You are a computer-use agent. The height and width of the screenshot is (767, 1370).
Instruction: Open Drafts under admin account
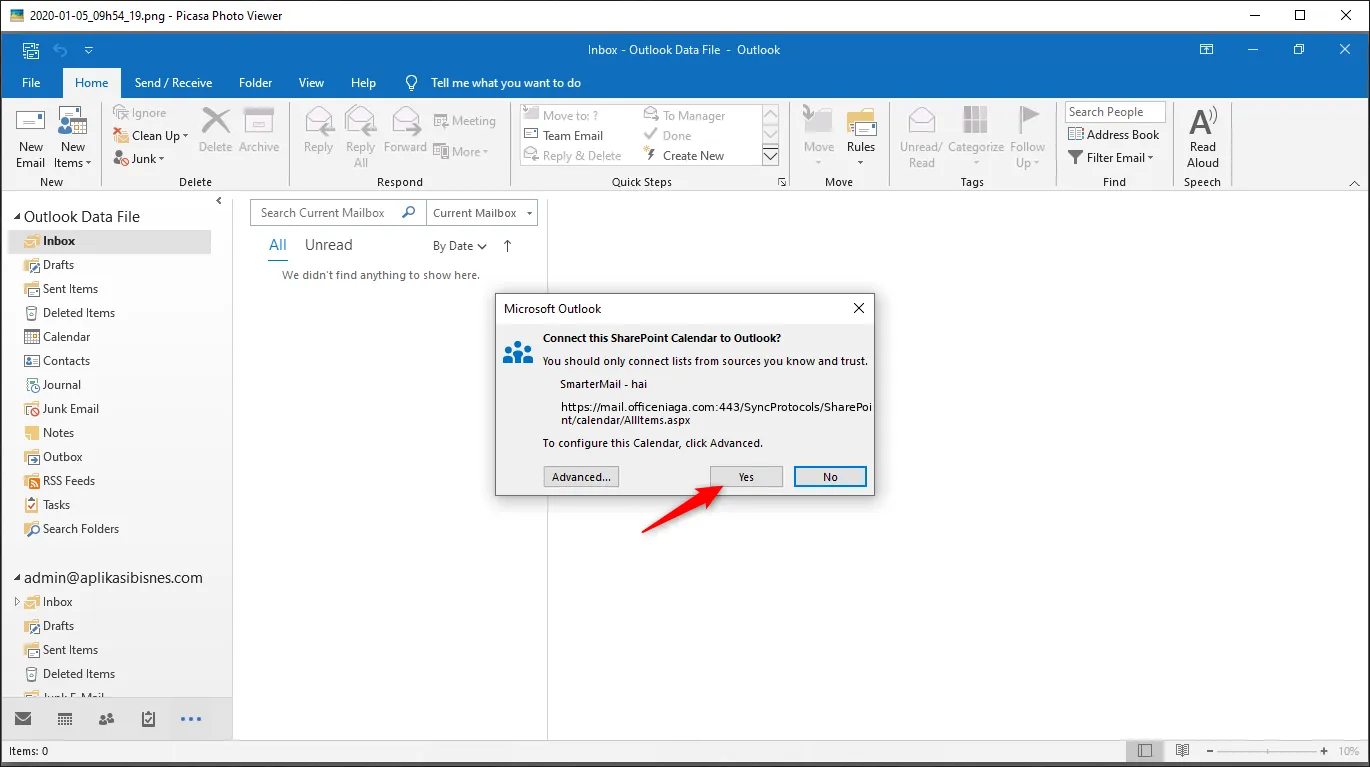click(48, 626)
